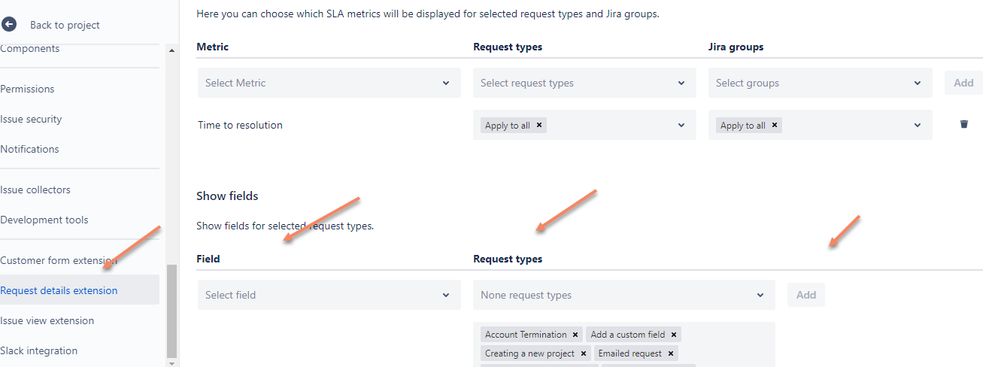Open Customer form extension in the sidebar

(x=59, y=260)
